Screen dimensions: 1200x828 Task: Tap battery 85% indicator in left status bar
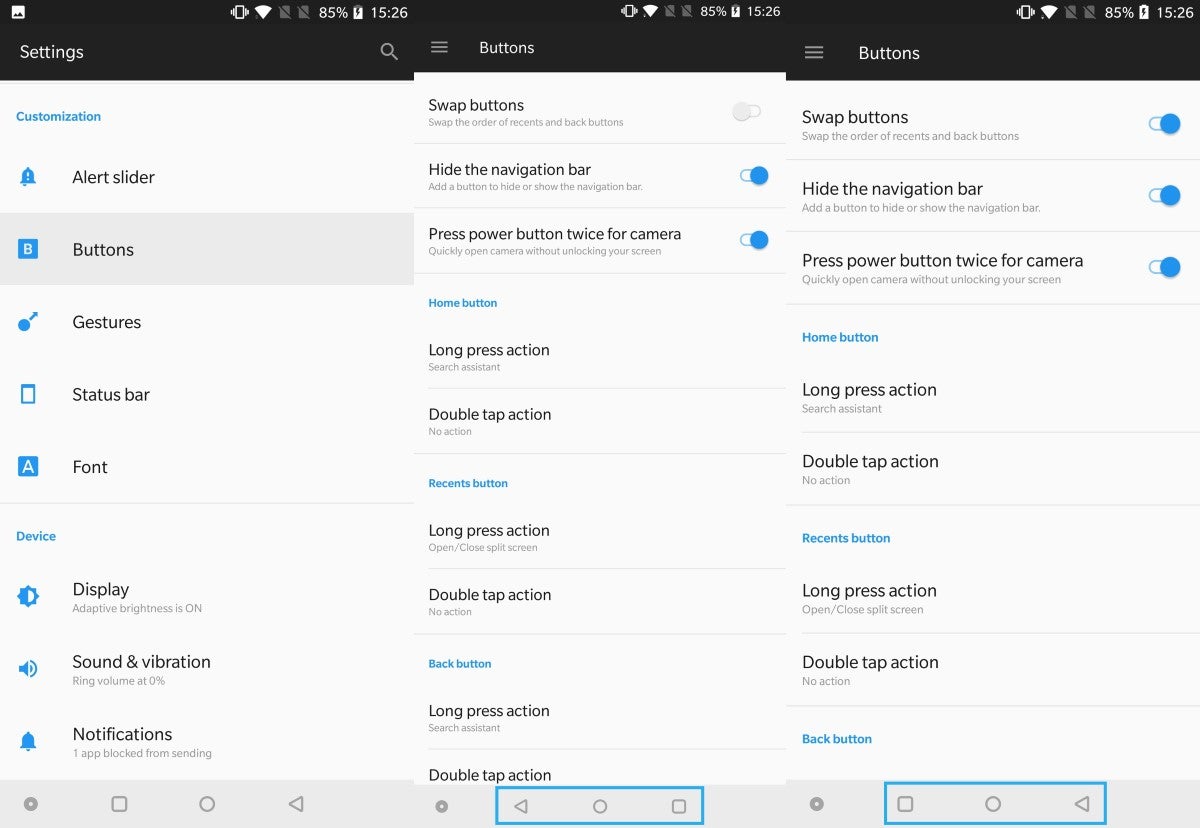[x=341, y=12]
